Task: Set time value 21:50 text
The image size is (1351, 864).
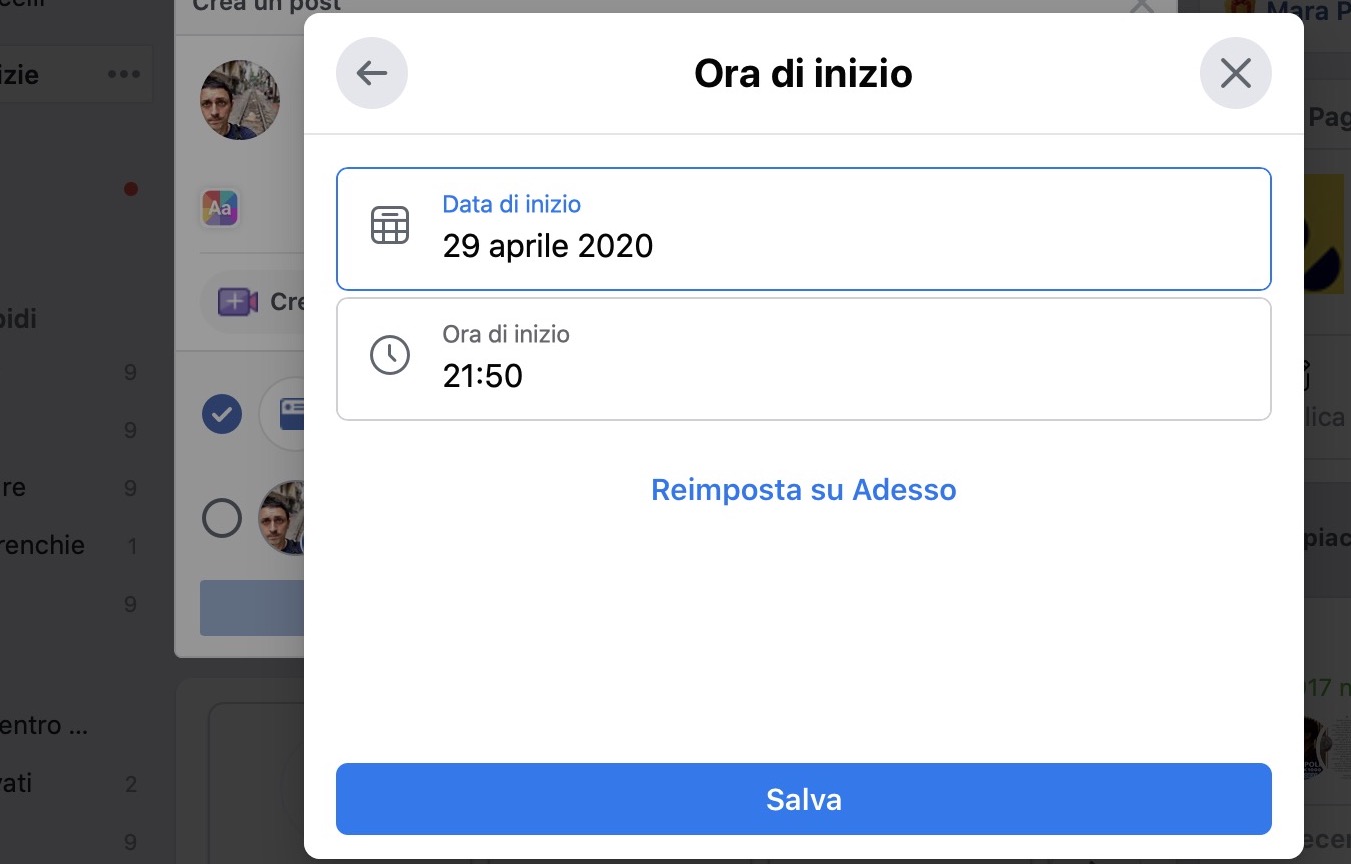Action: 483,376
